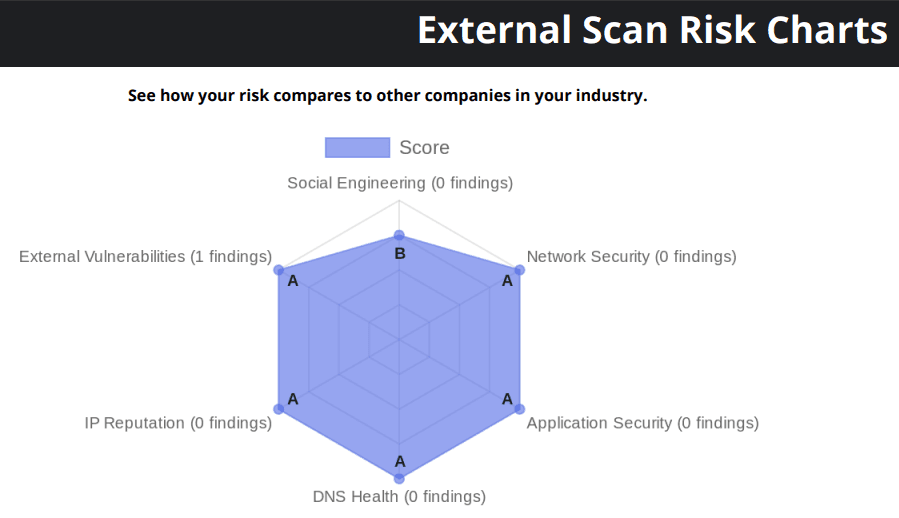The image size is (899, 518).
Task: Click the industry comparison subtitle text
Action: pos(388,95)
